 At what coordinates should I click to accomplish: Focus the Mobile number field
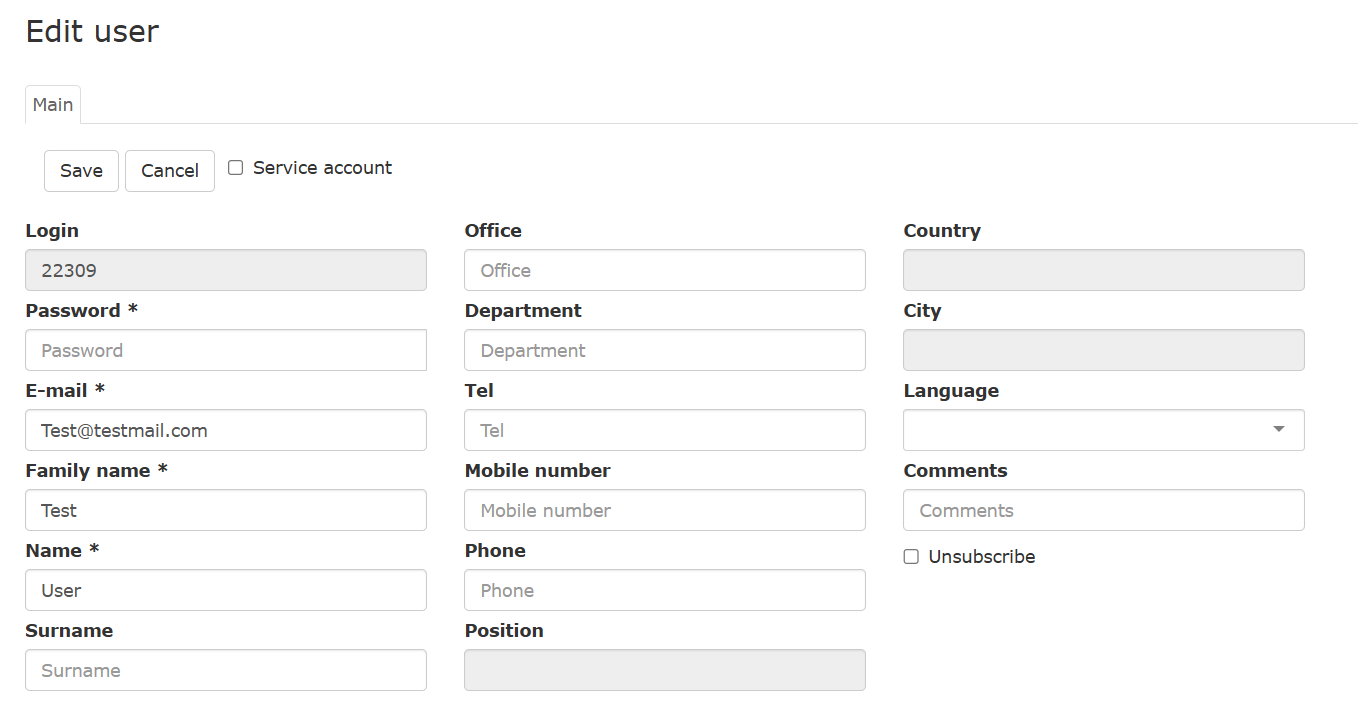[664, 510]
